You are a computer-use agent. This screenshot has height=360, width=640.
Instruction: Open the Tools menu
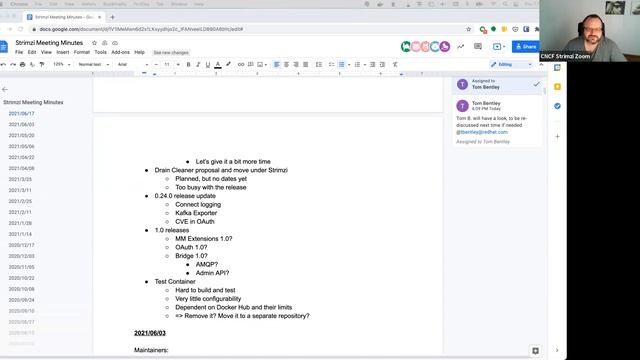pyautogui.click(x=100, y=52)
